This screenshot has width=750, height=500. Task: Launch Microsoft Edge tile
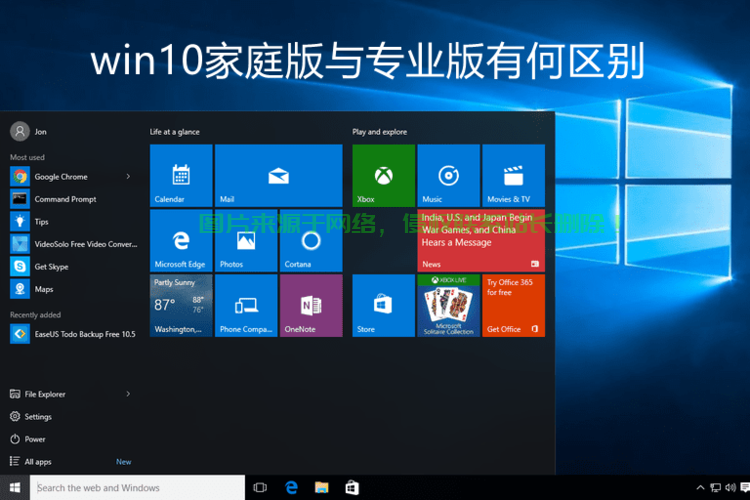[181, 241]
